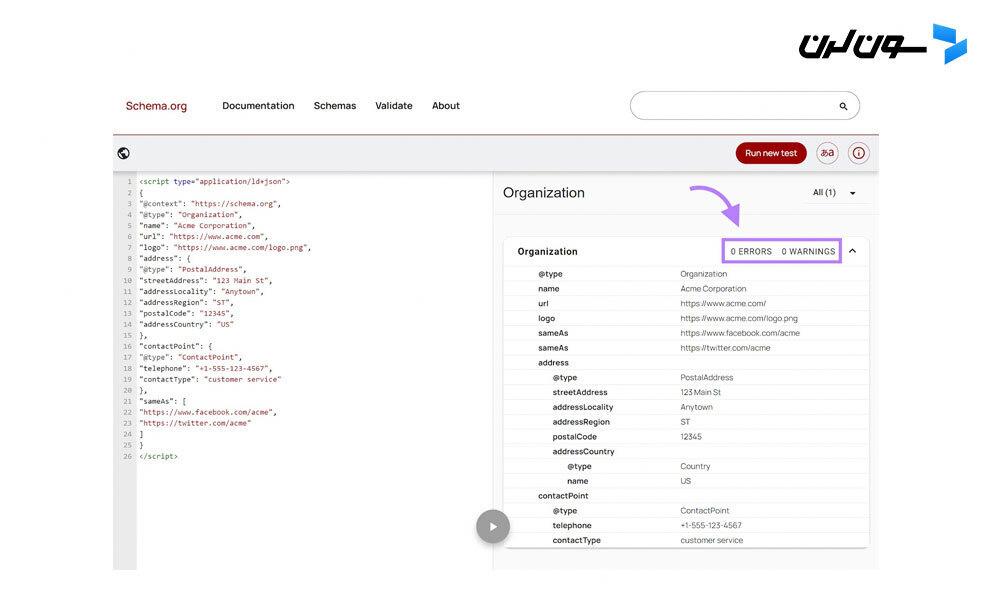
Task: Click the telephone property label
Action: [572, 525]
